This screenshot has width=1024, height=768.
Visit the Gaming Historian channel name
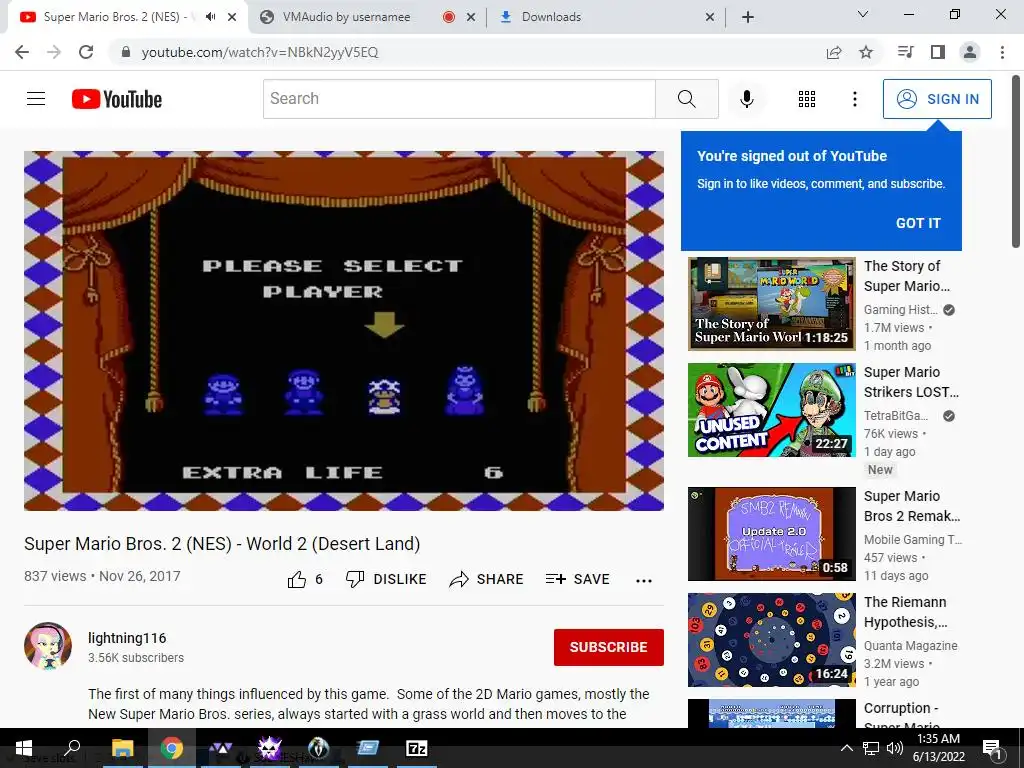point(901,310)
